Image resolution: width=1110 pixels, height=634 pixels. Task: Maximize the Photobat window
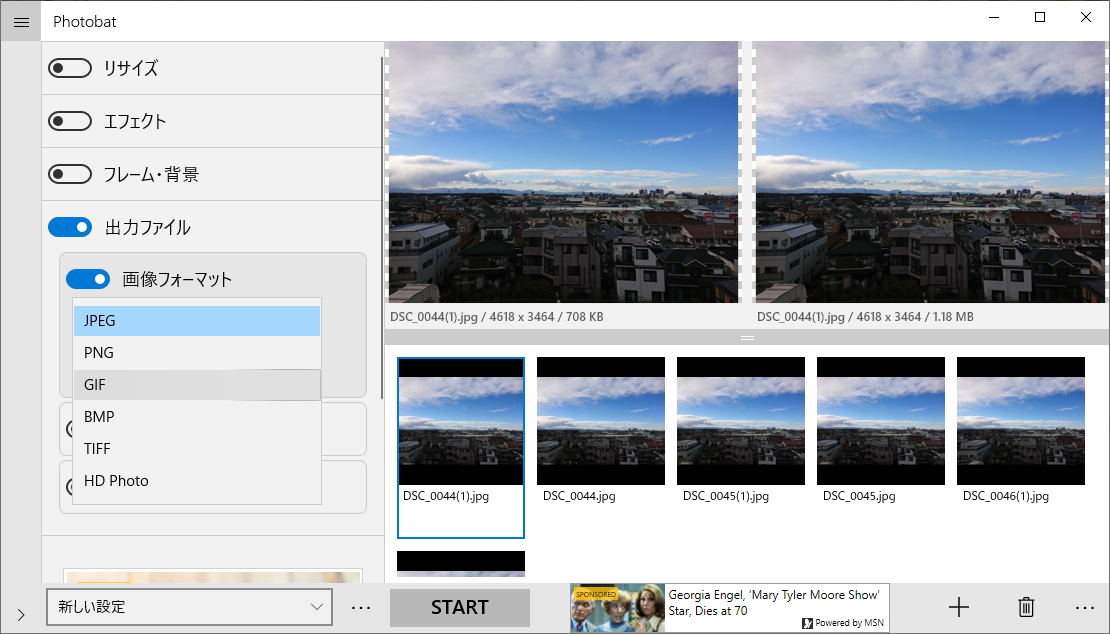point(1040,18)
